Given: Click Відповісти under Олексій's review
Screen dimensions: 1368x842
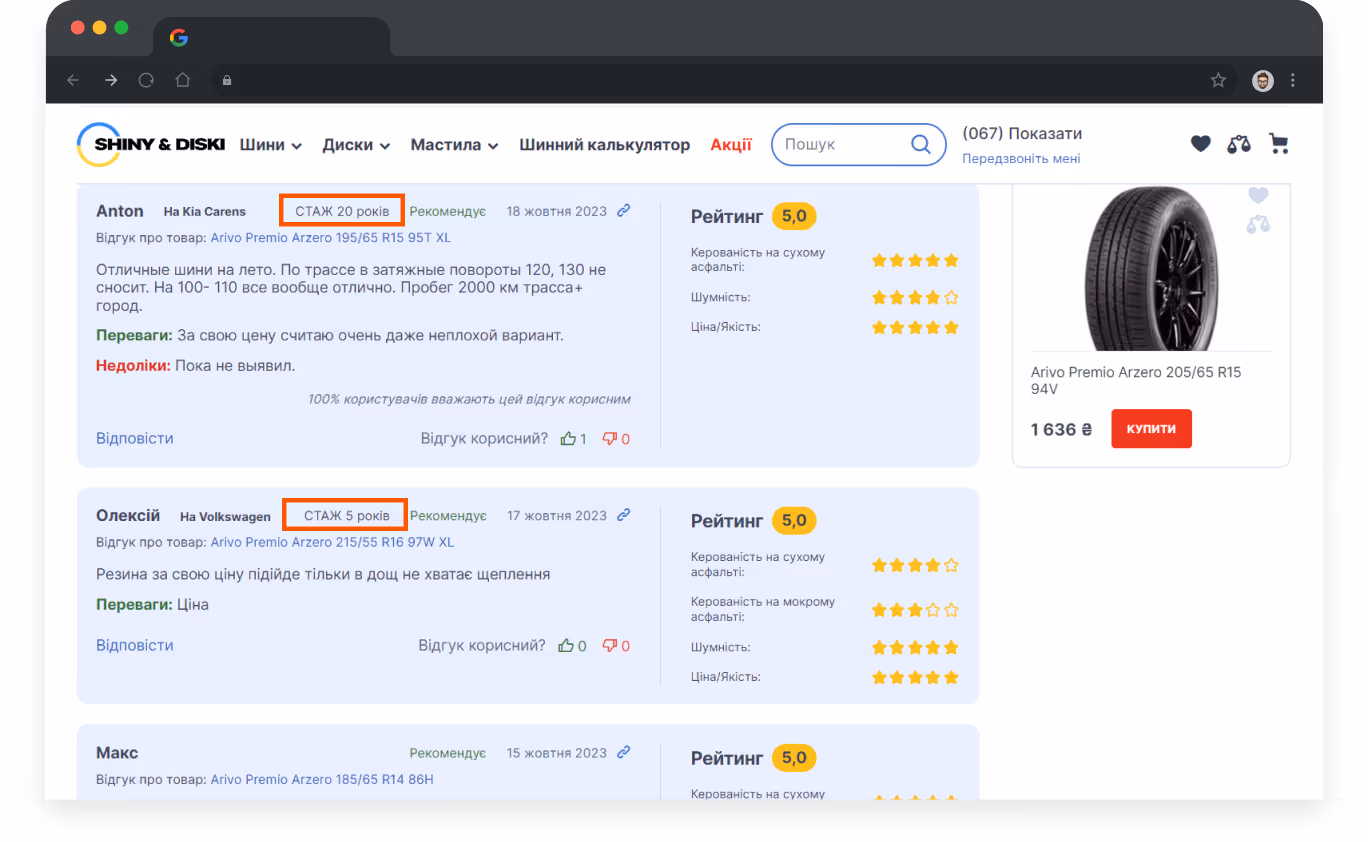Looking at the screenshot, I should click(135, 645).
